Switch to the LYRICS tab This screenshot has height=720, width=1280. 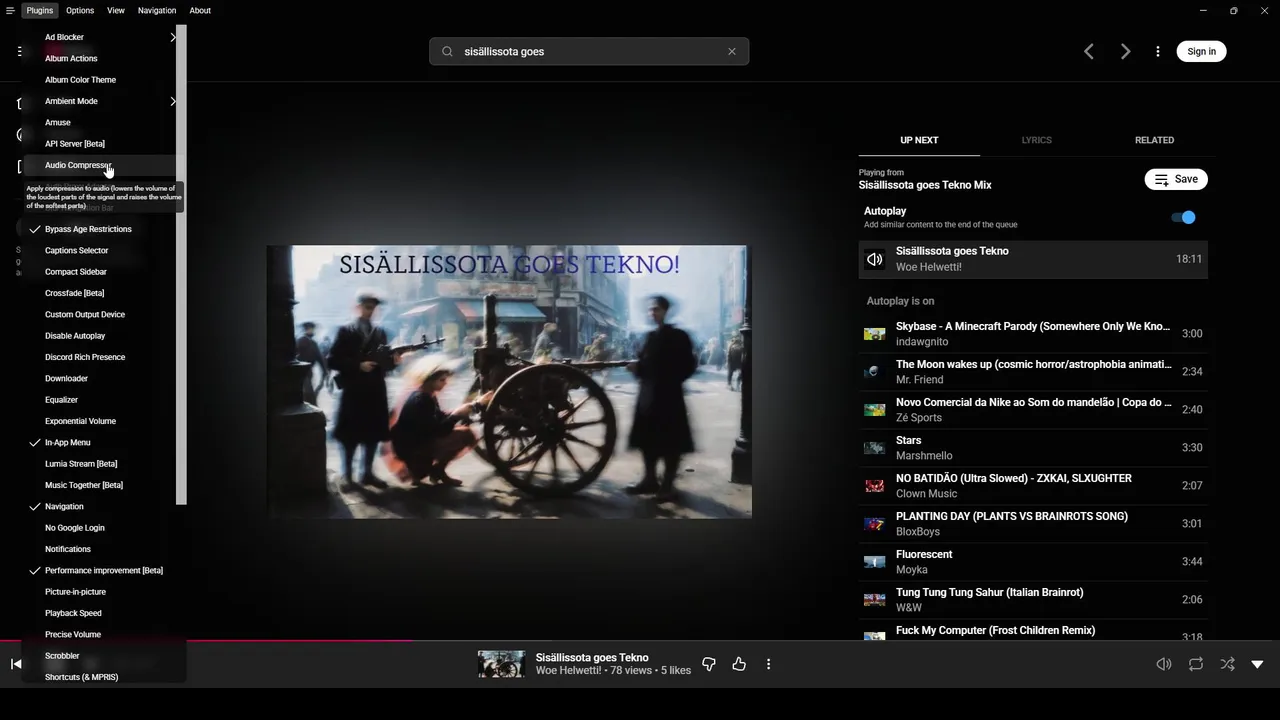click(x=1036, y=140)
